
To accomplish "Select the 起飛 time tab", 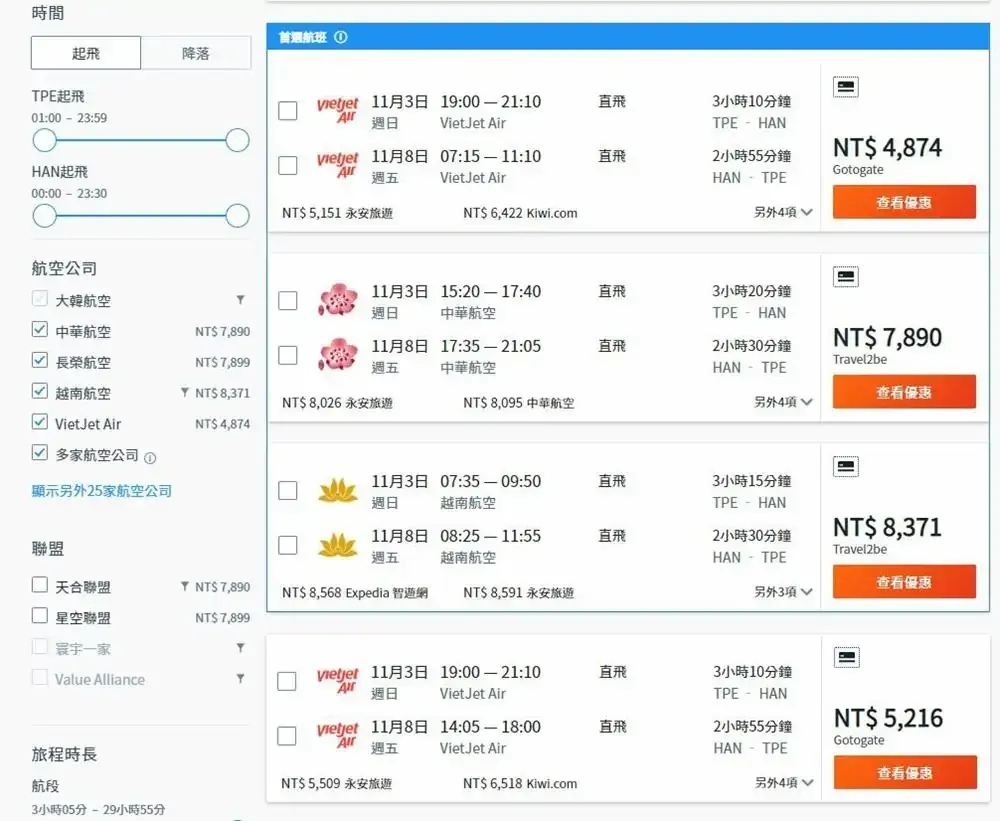I will (86, 53).
